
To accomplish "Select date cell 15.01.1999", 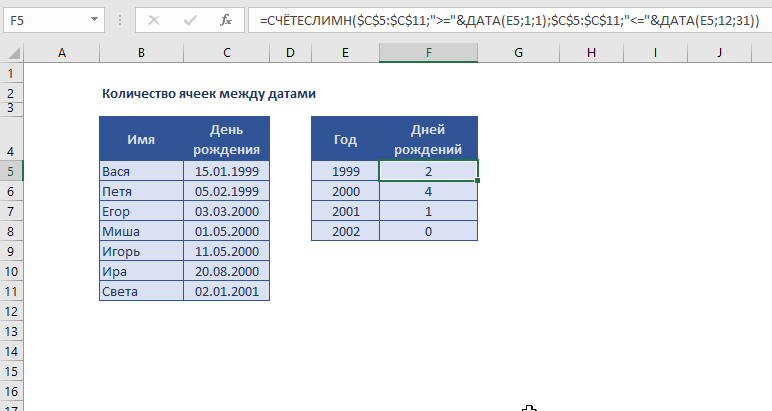I will 226,171.
